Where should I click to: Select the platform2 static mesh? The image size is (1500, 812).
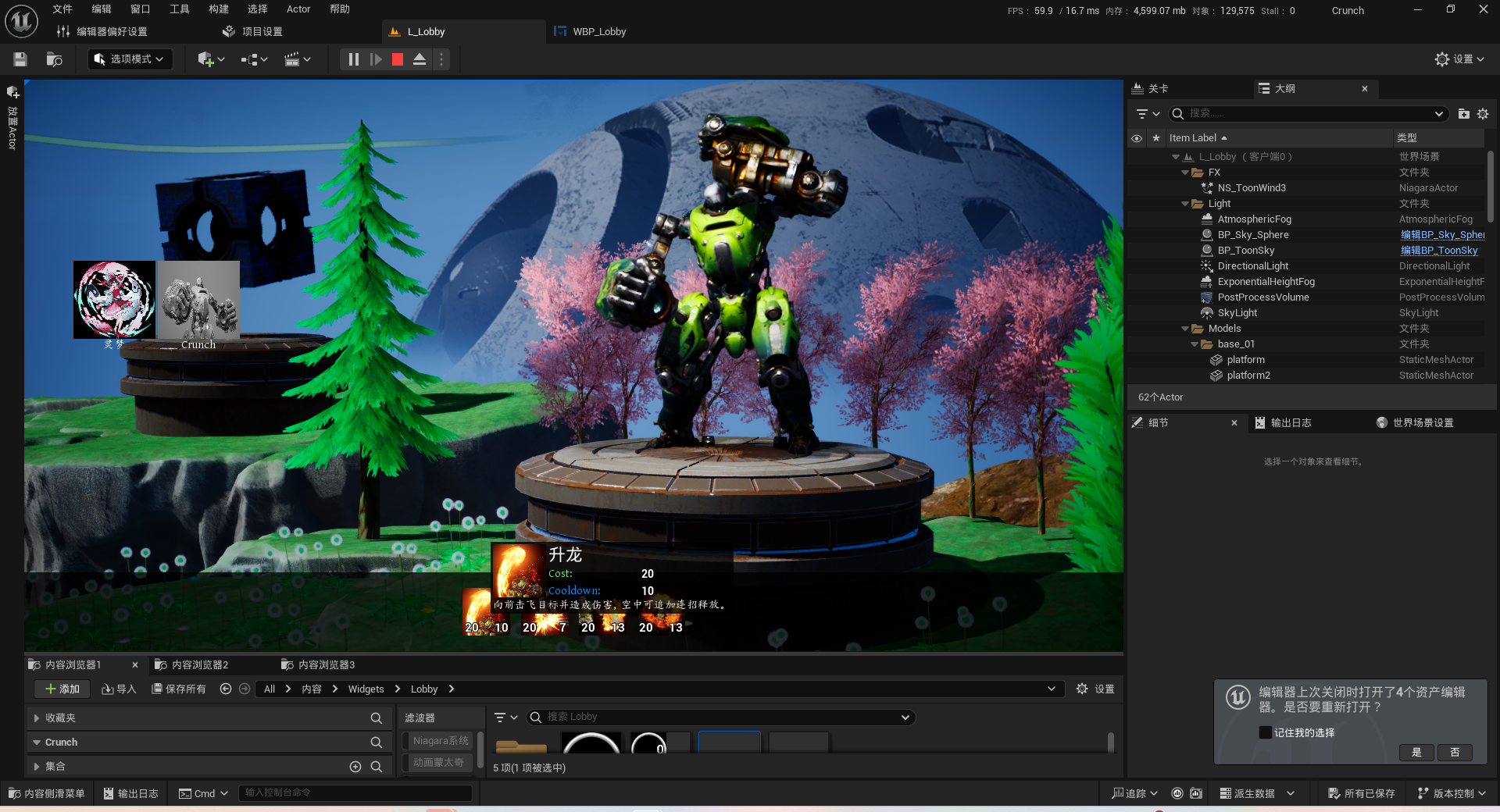1248,376
